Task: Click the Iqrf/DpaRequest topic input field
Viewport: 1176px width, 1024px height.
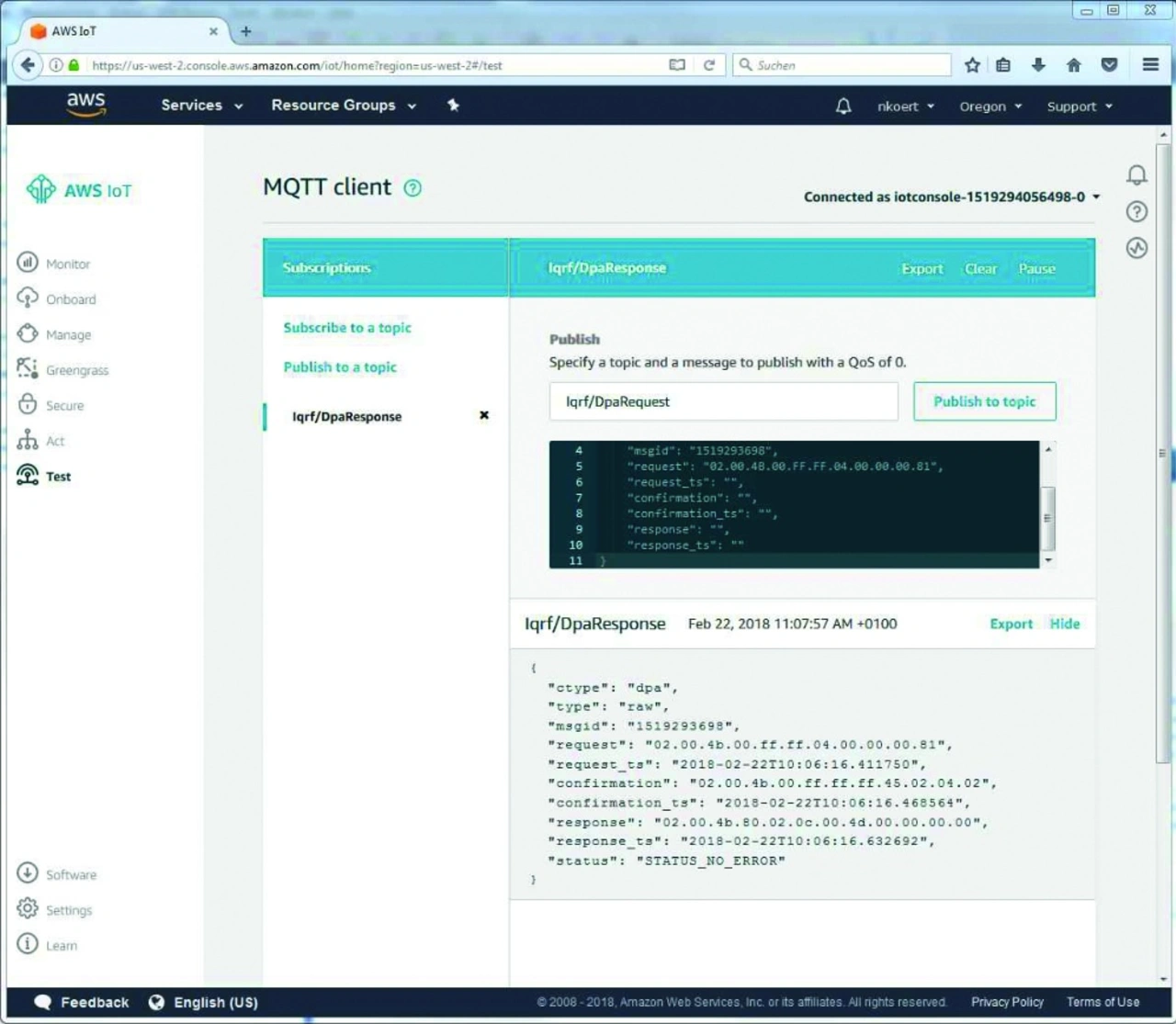Action: pos(724,401)
